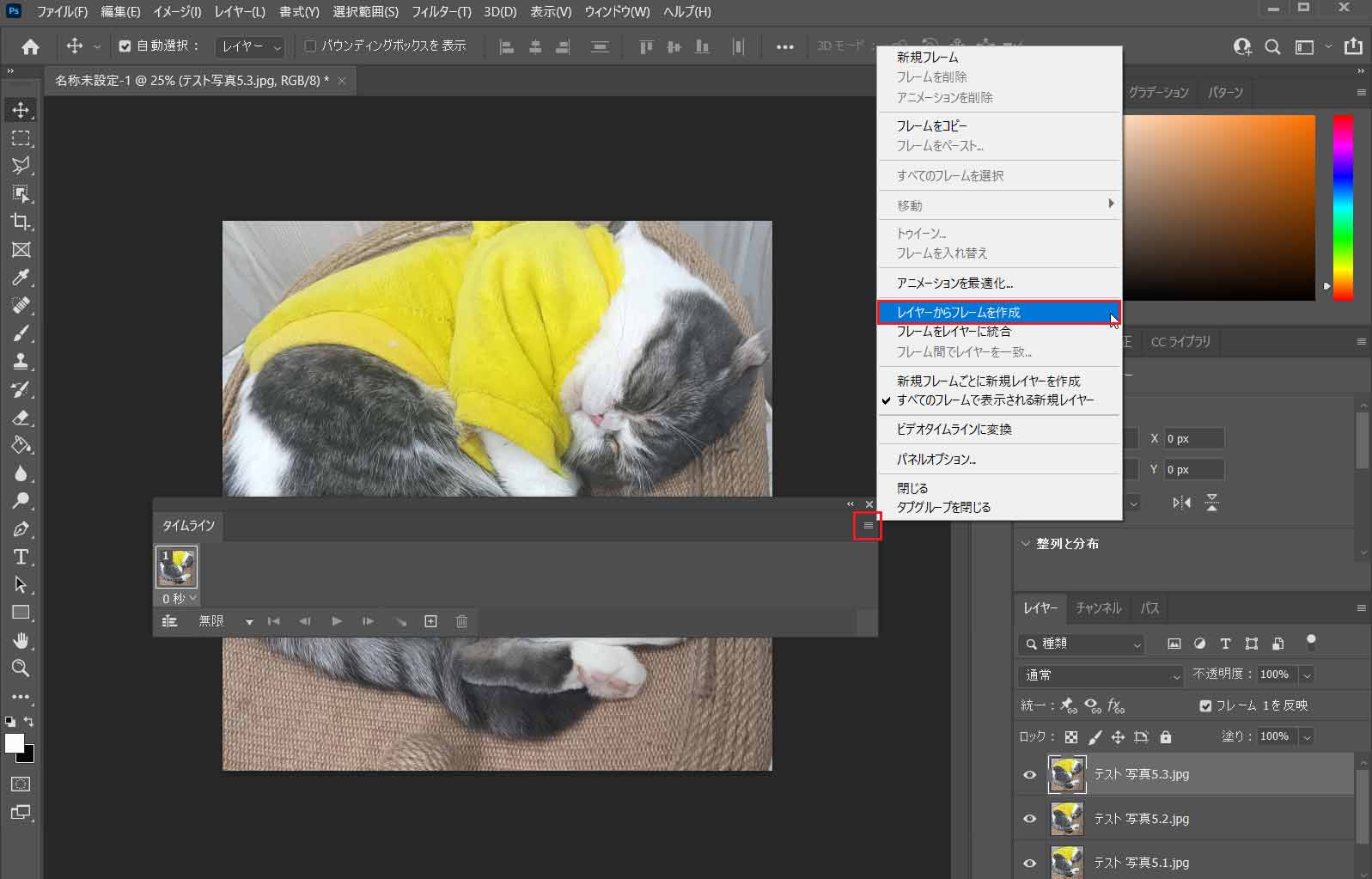Image resolution: width=1372 pixels, height=879 pixels.
Task: Select the Crop tool
Action: coord(21,222)
